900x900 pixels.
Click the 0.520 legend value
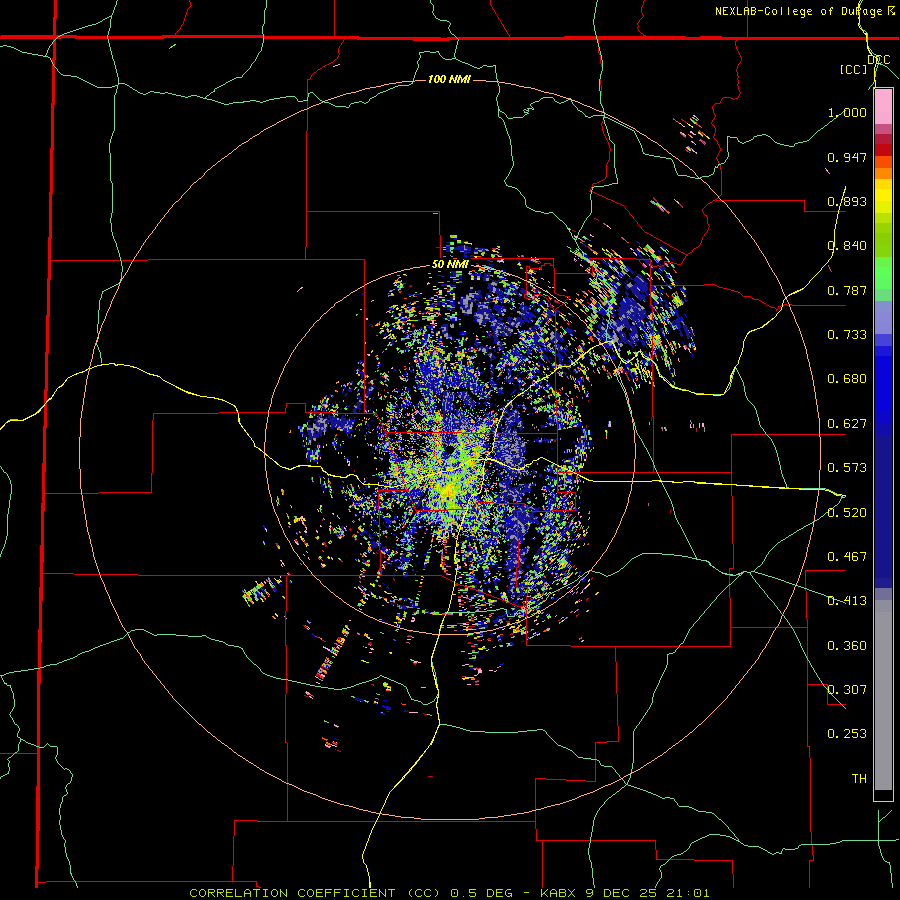pyautogui.click(x=847, y=513)
